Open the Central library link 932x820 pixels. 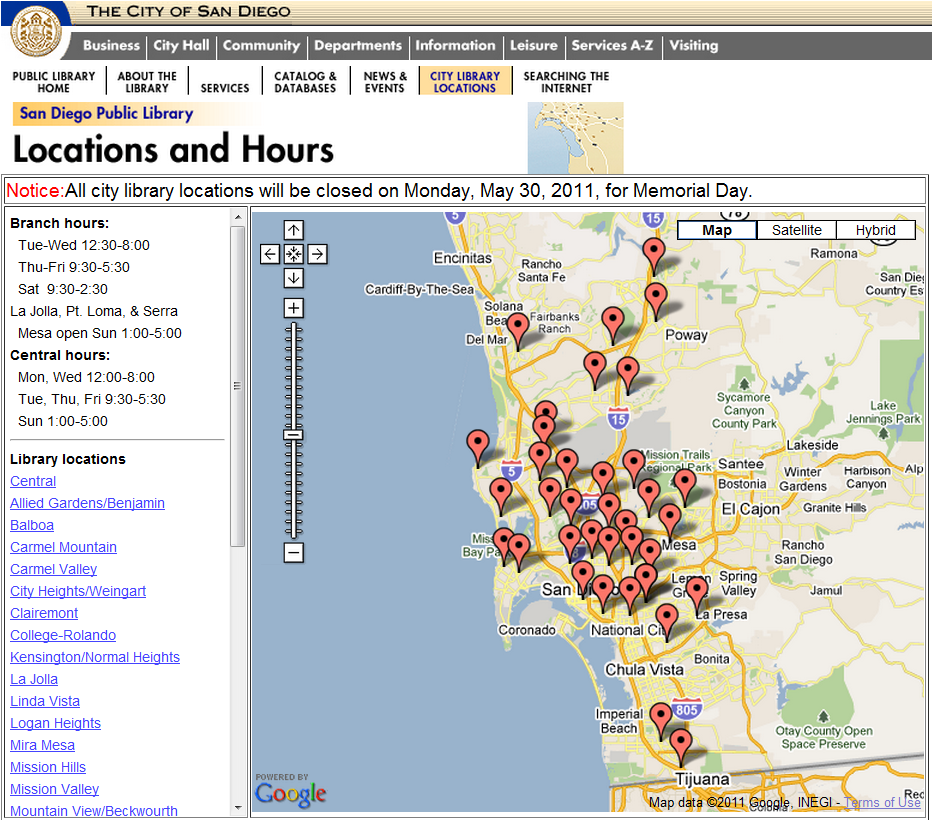(33, 481)
